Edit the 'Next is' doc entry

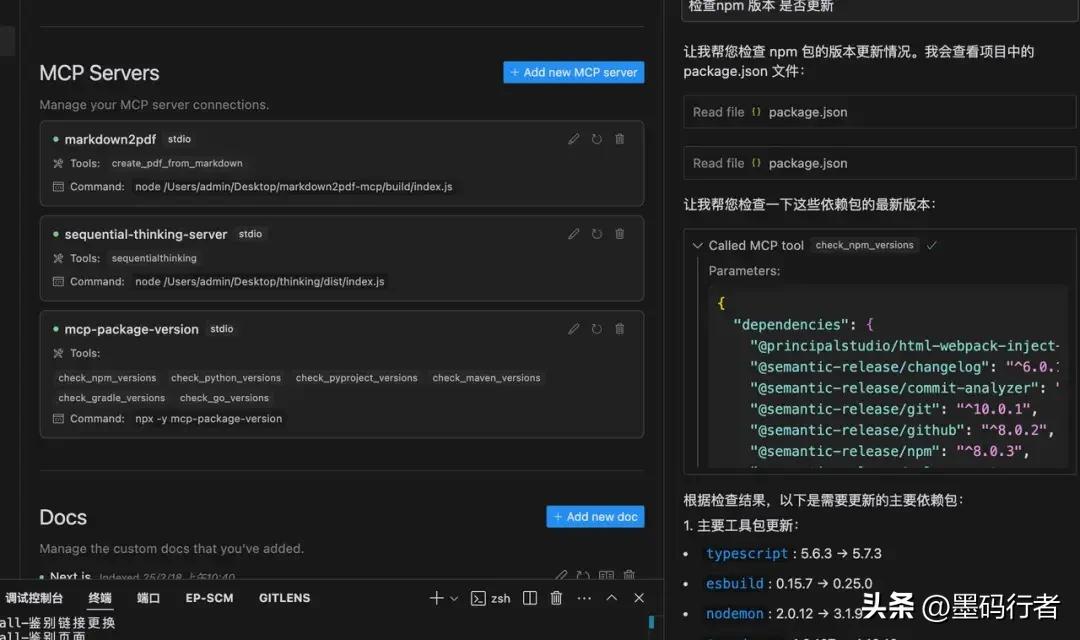pos(560,572)
